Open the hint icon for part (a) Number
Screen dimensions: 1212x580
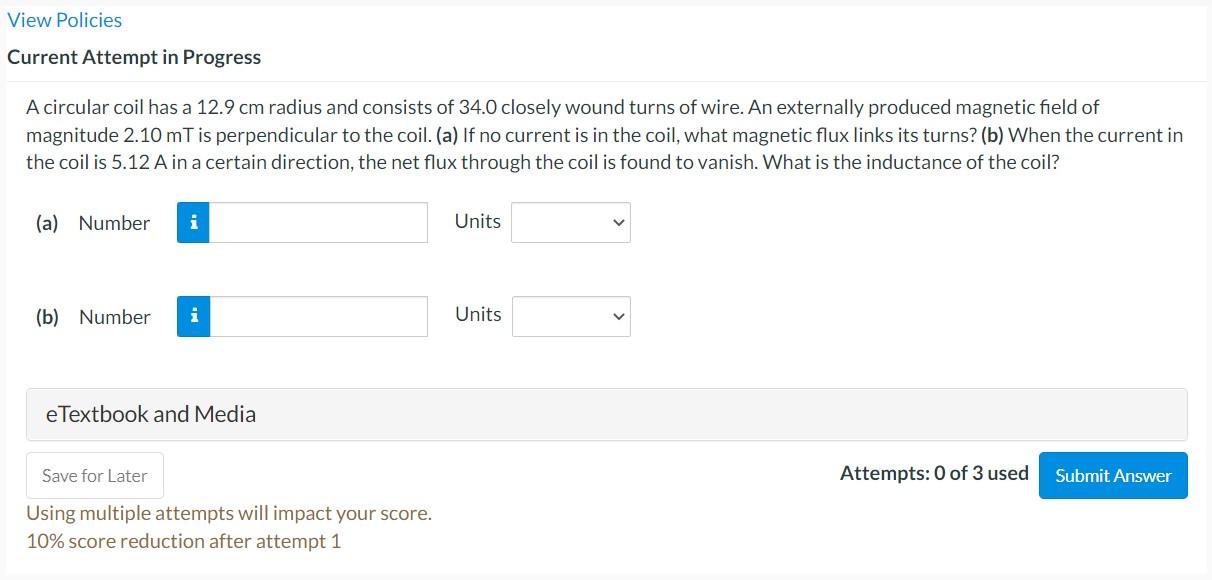pyautogui.click(x=193, y=222)
